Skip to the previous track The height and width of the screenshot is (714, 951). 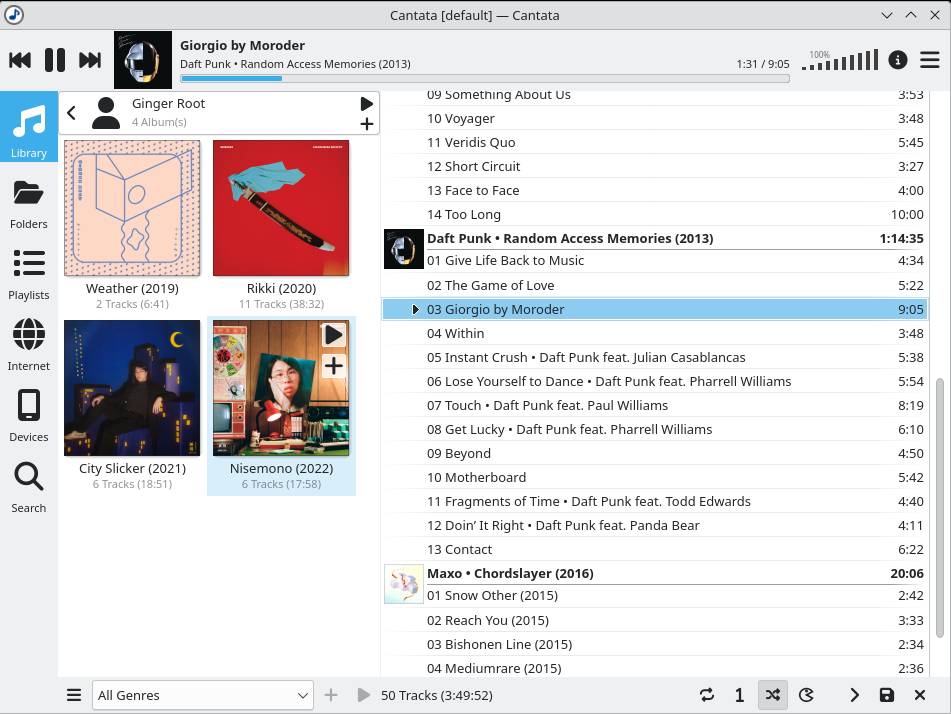20,60
